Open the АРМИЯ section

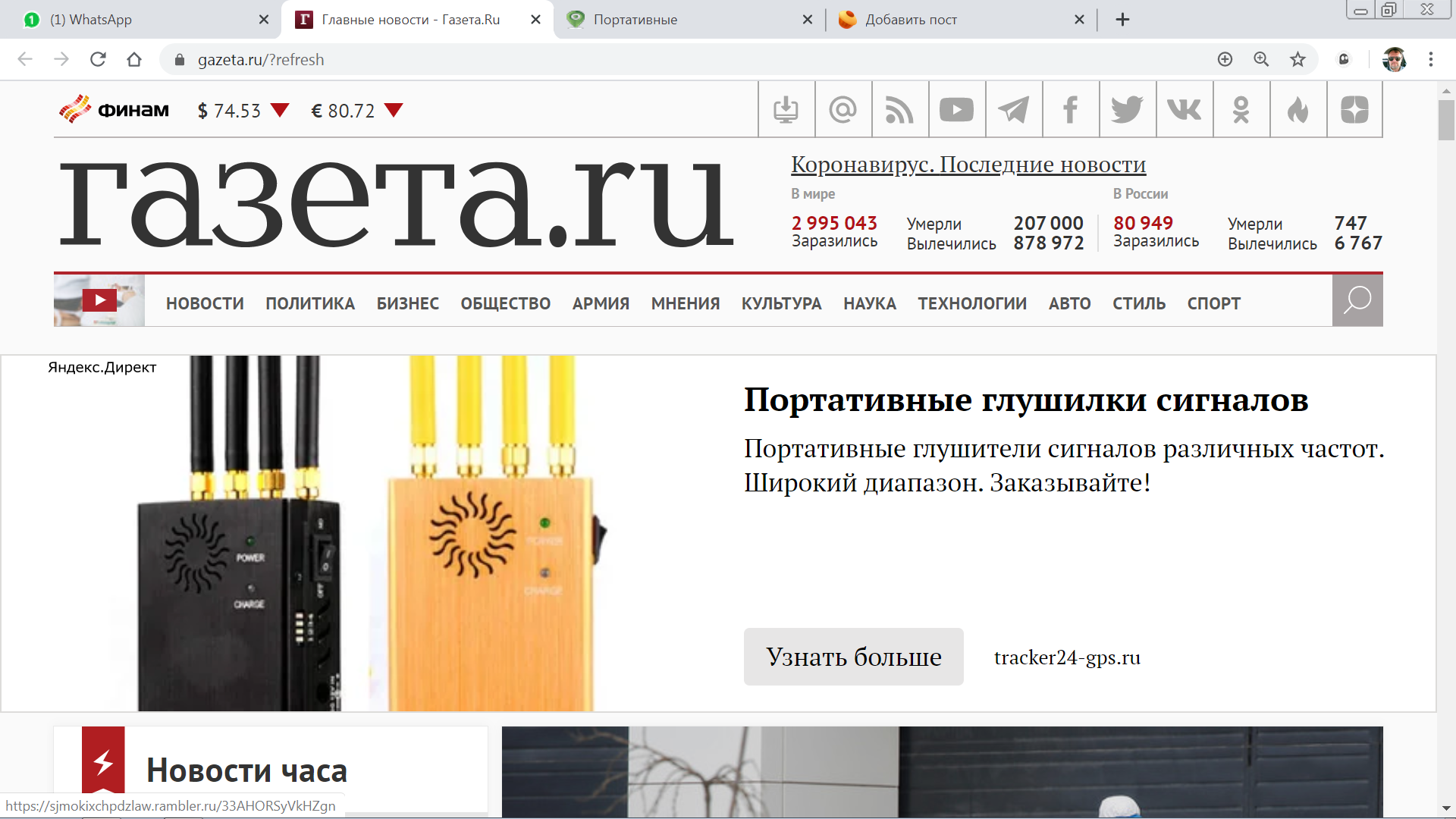[x=601, y=303]
